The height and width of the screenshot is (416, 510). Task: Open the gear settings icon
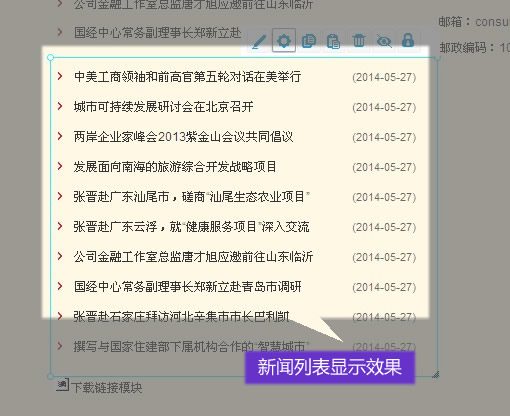284,41
